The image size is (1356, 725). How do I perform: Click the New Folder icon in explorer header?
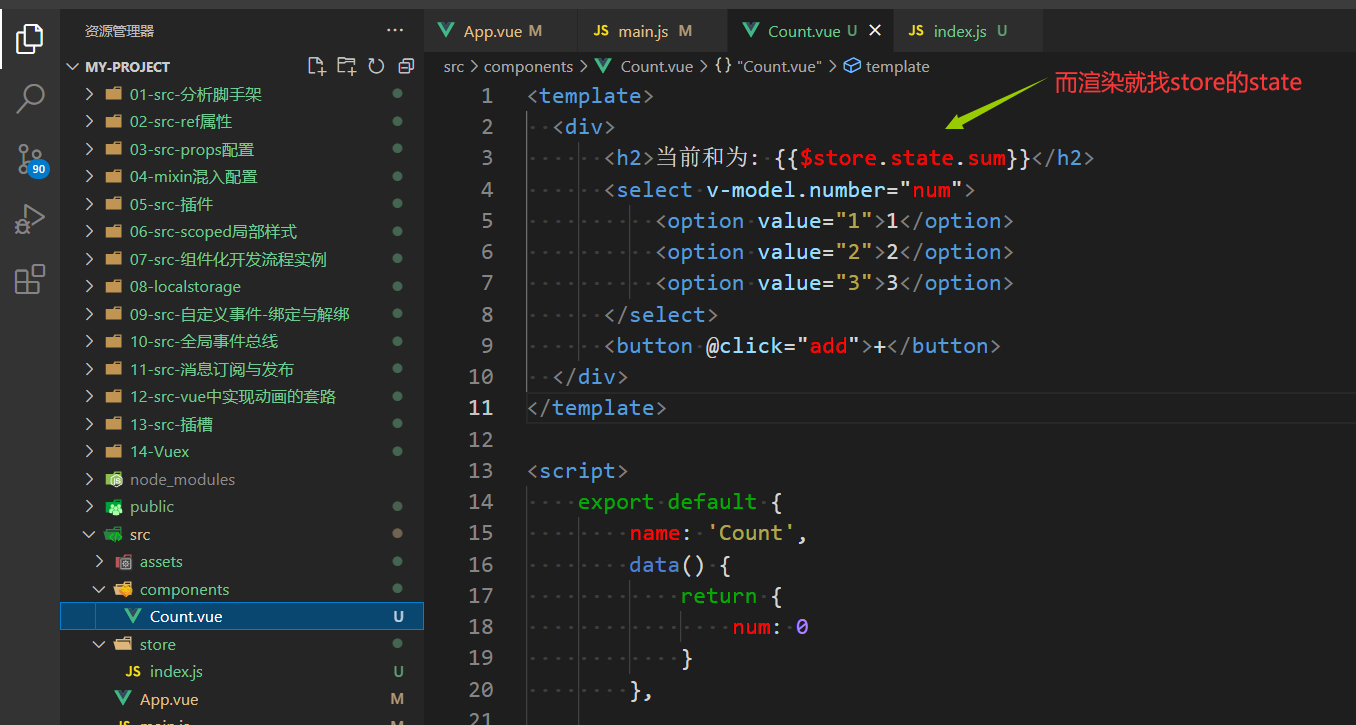coord(346,67)
